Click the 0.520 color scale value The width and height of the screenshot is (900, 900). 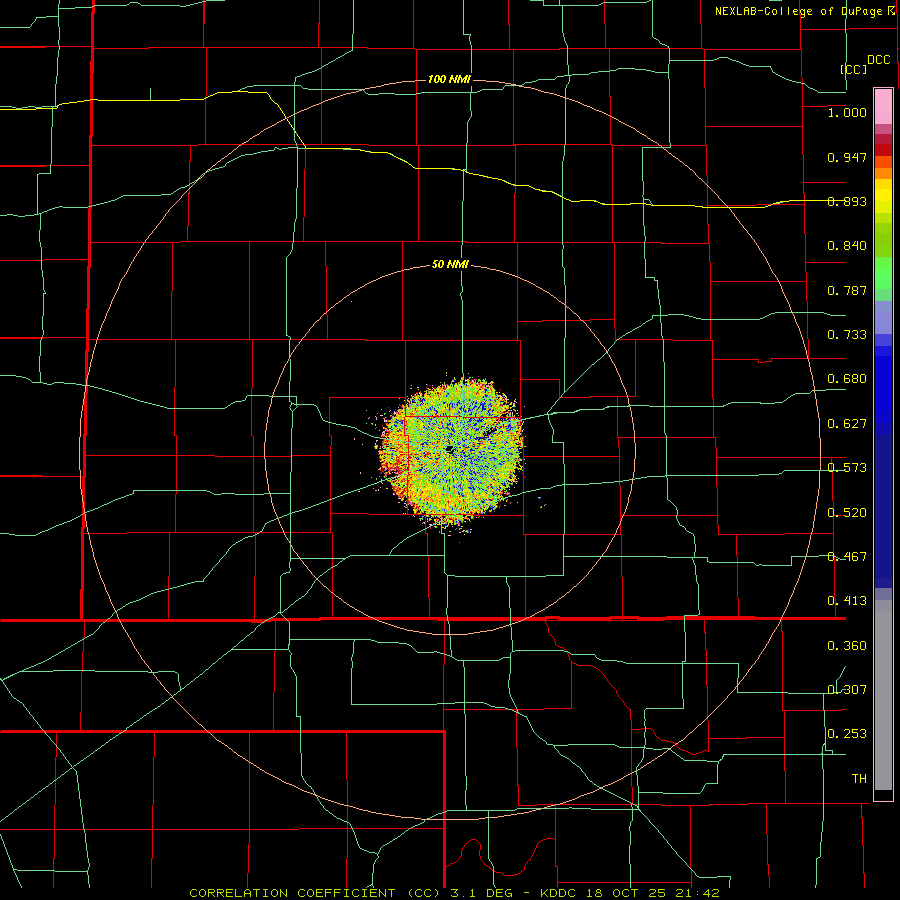(x=847, y=513)
